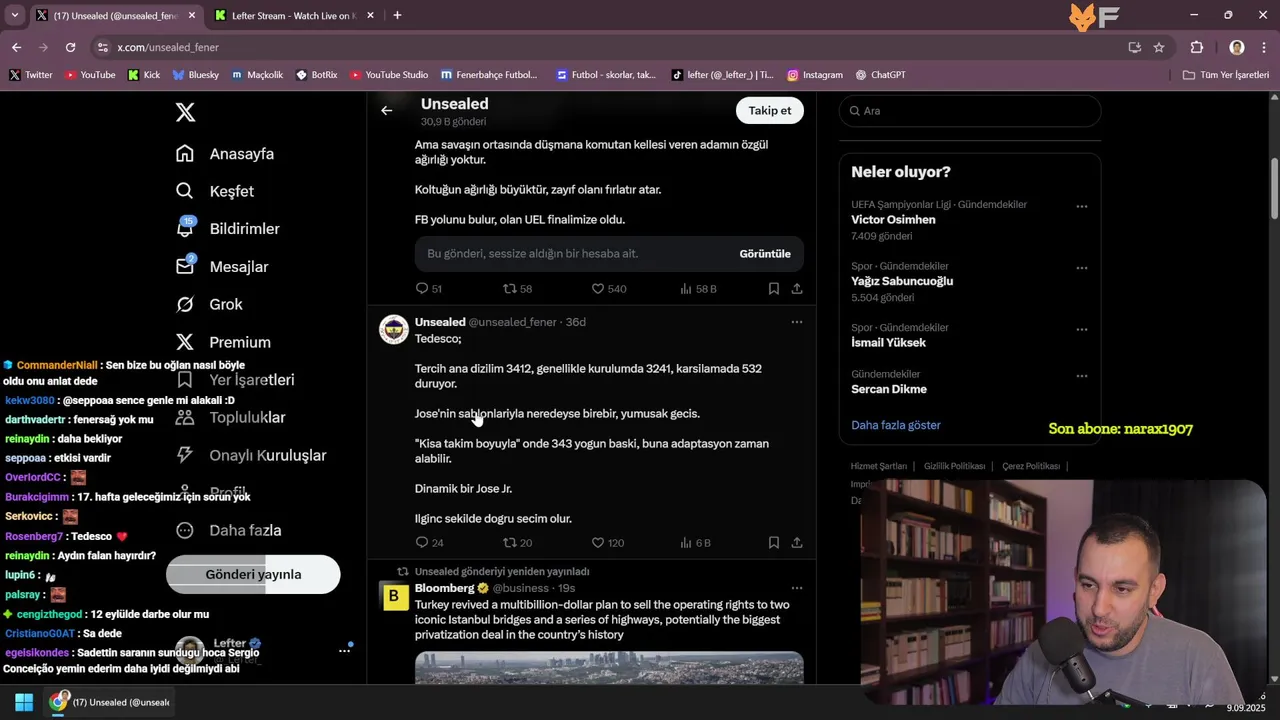This screenshot has height=720, width=1280.
Task: More options for Yağız Sabuncuoğlu trend
Action: click(x=1082, y=268)
